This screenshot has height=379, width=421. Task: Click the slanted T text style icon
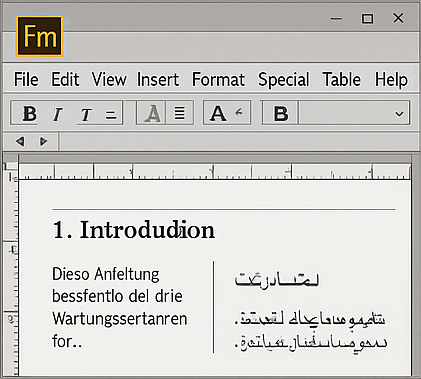(86, 115)
